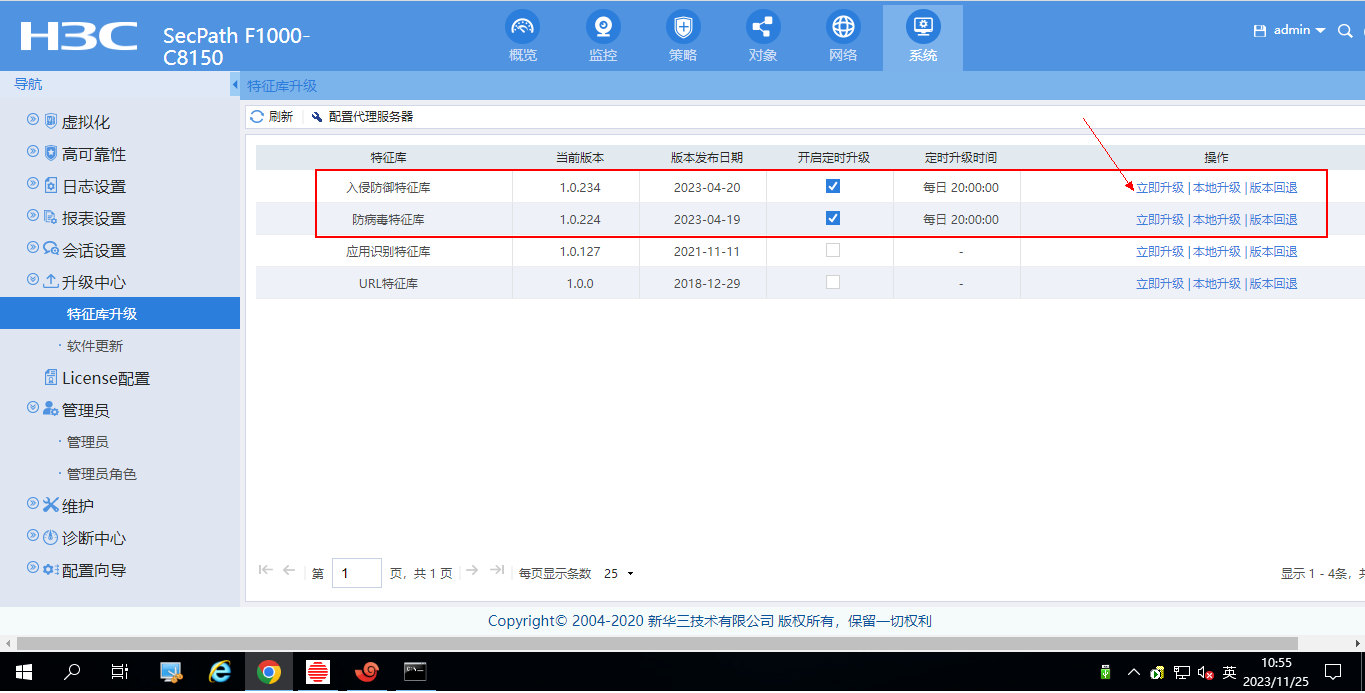Switch to Chrome on the taskbar
Viewport: 1365px width, 693px height.
pyautogui.click(x=268, y=671)
